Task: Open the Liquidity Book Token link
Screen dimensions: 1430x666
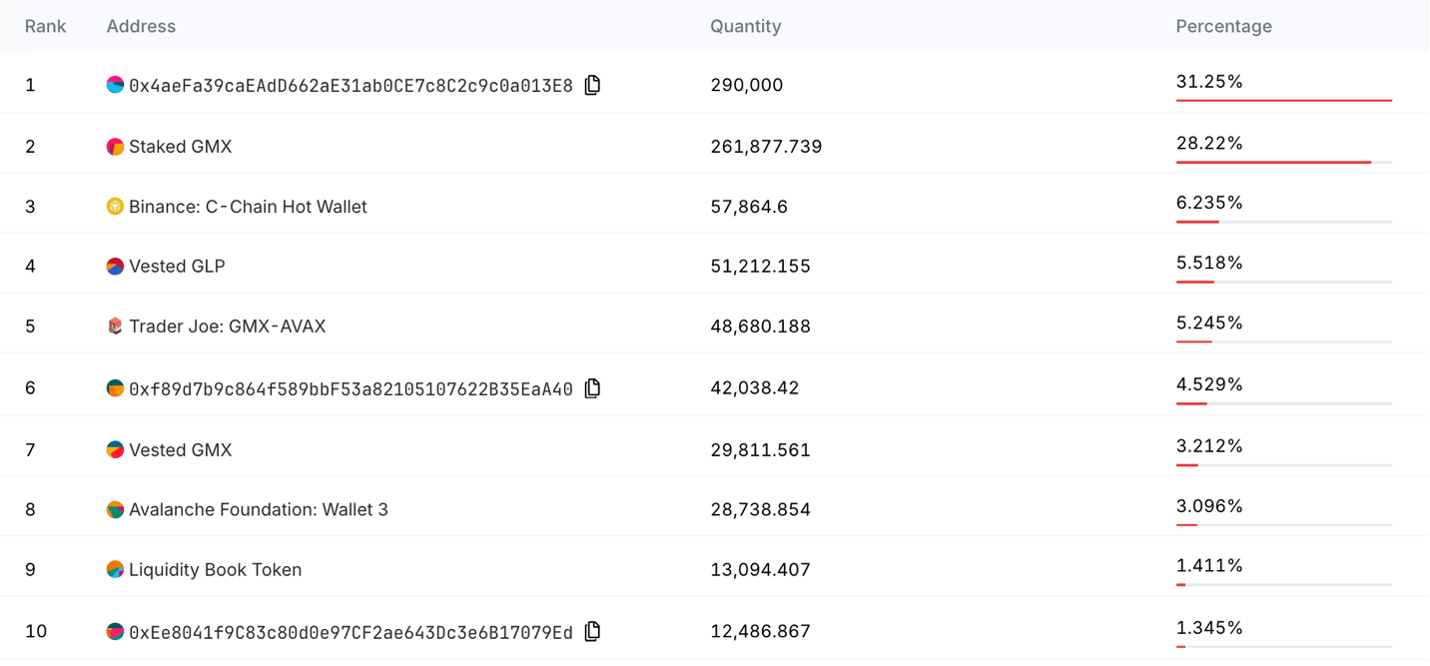Action: [x=215, y=569]
